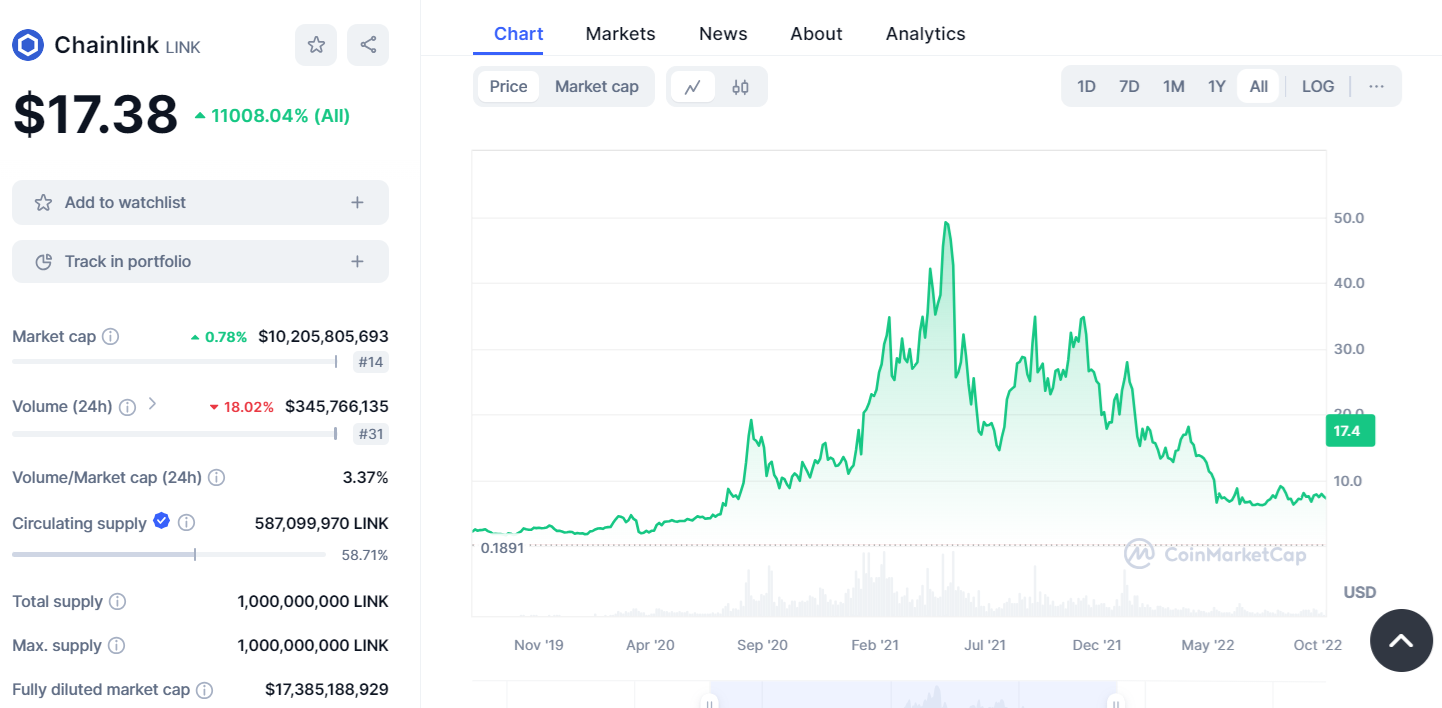Toggle the LOG scale option
1442x708 pixels.
1318,86
